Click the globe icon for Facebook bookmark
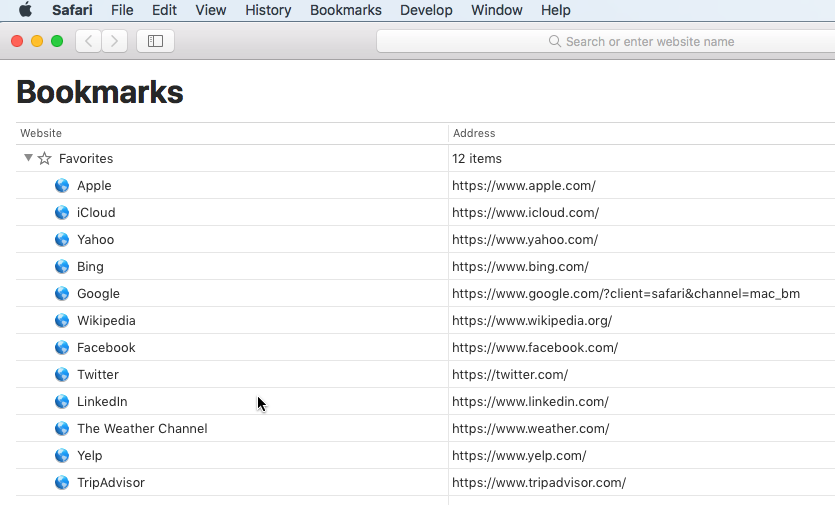Image resolution: width=835 pixels, height=505 pixels. click(x=62, y=347)
